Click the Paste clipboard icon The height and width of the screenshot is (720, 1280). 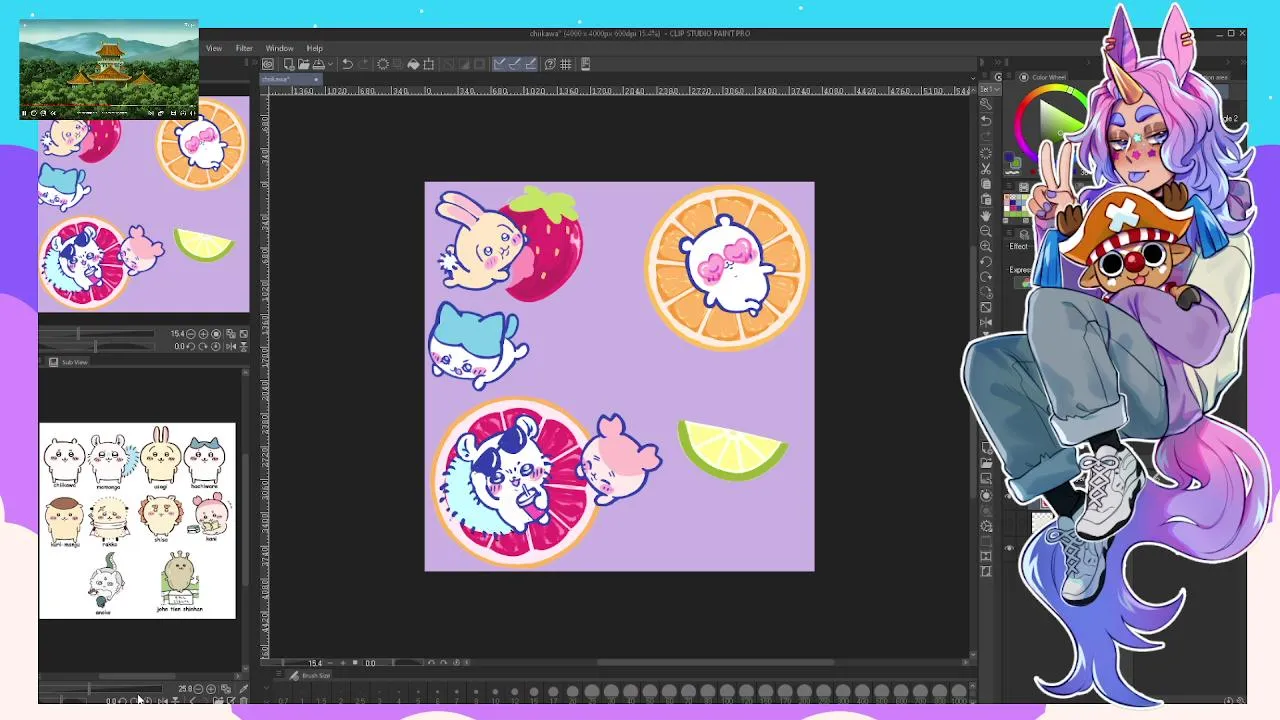(986, 199)
